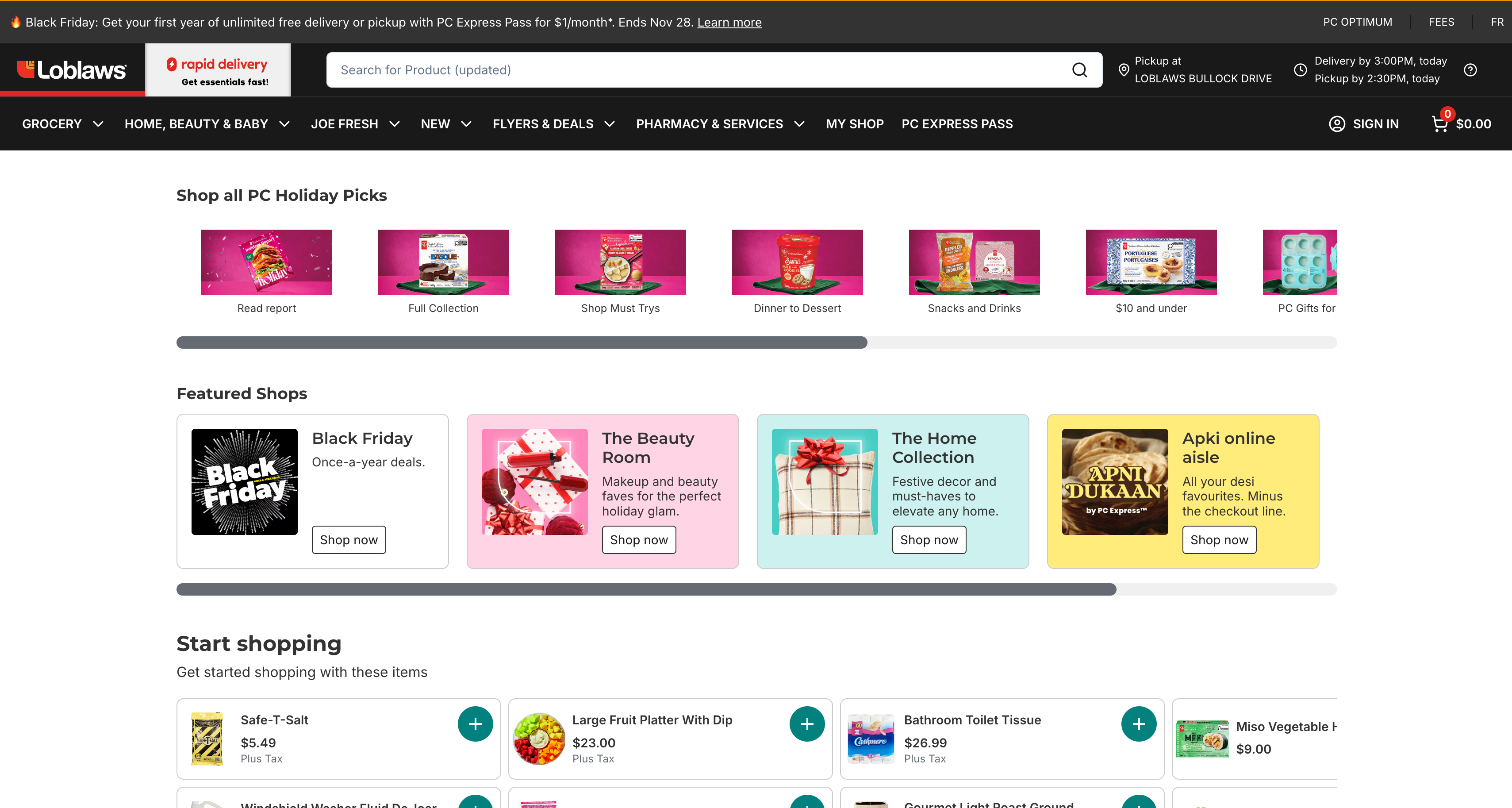Add Large Fruit Platter With Dip
Viewport: 1512px width, 808px height.
pos(807,724)
